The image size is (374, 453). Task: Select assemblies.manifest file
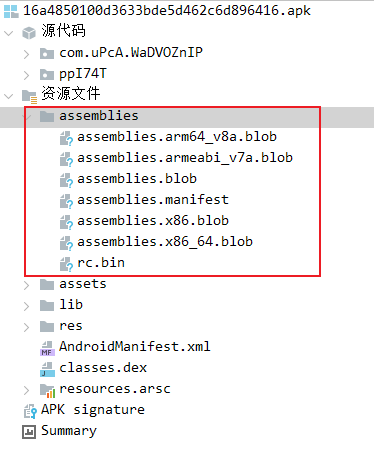[x=153, y=200]
